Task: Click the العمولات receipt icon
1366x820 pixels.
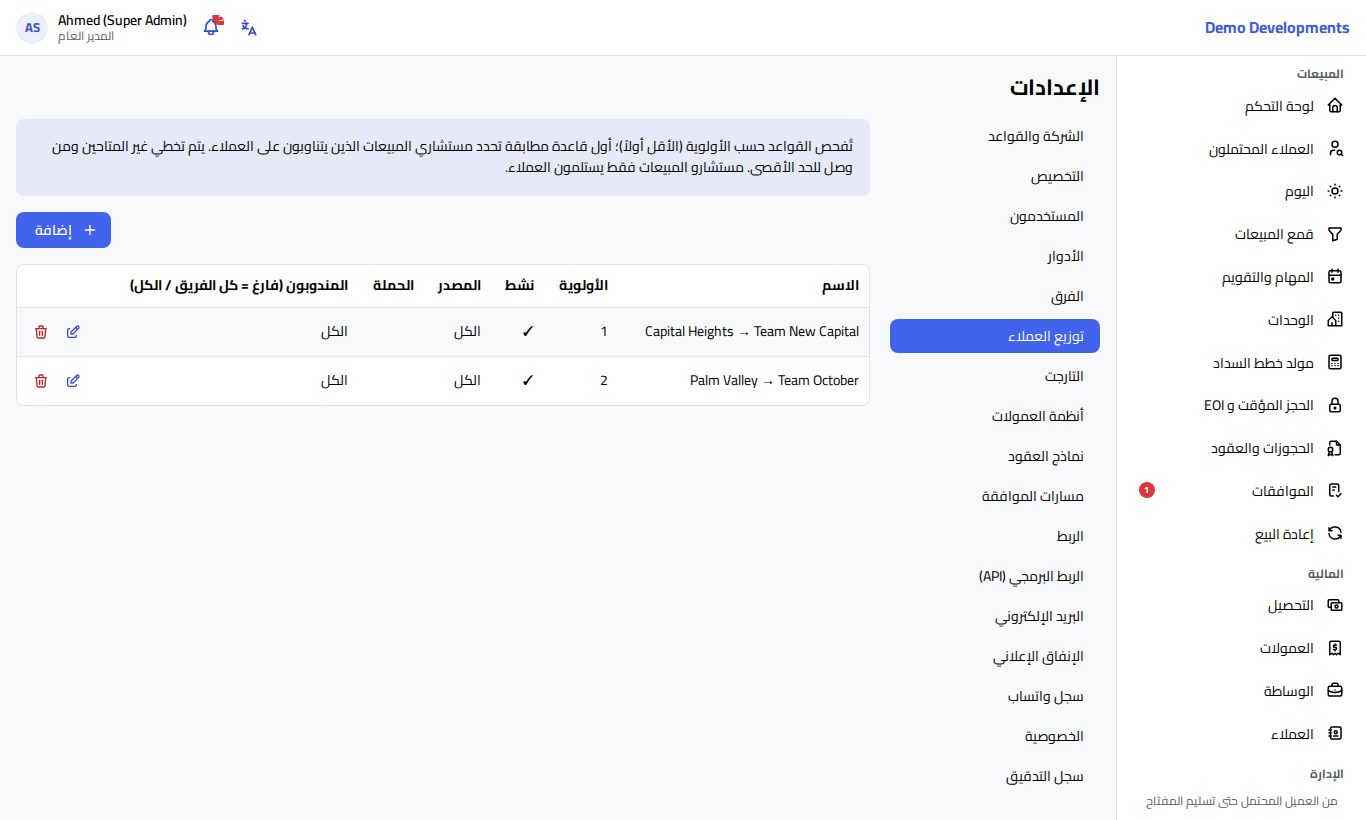Action: pyautogui.click(x=1334, y=648)
